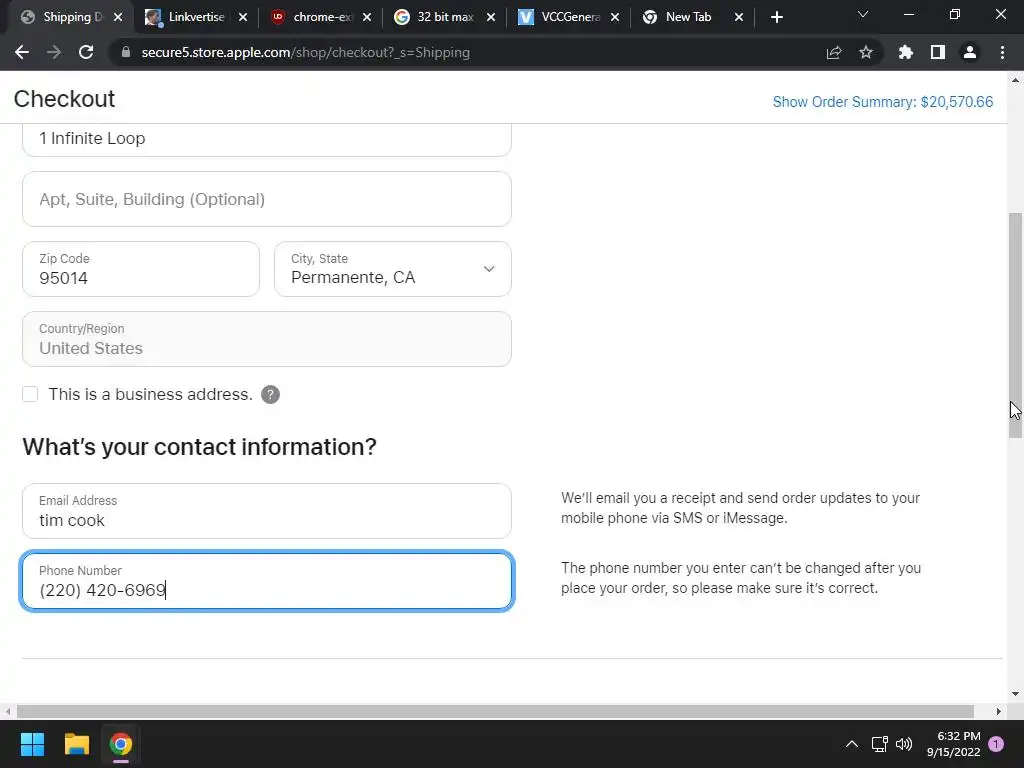Click the Apt, Suite, Building field

click(x=266, y=199)
